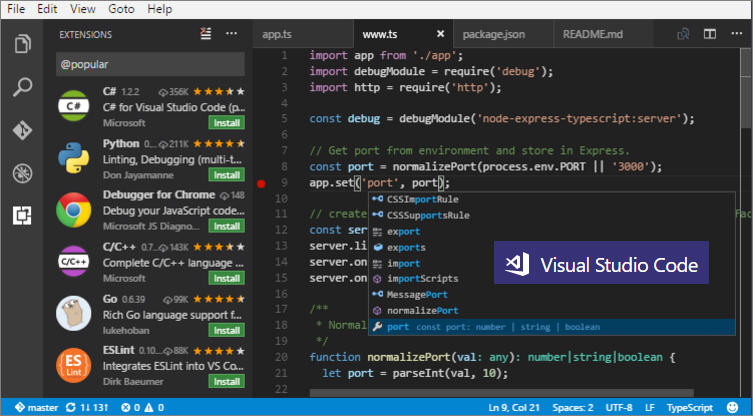Clear the extensions search results icon

206,33
